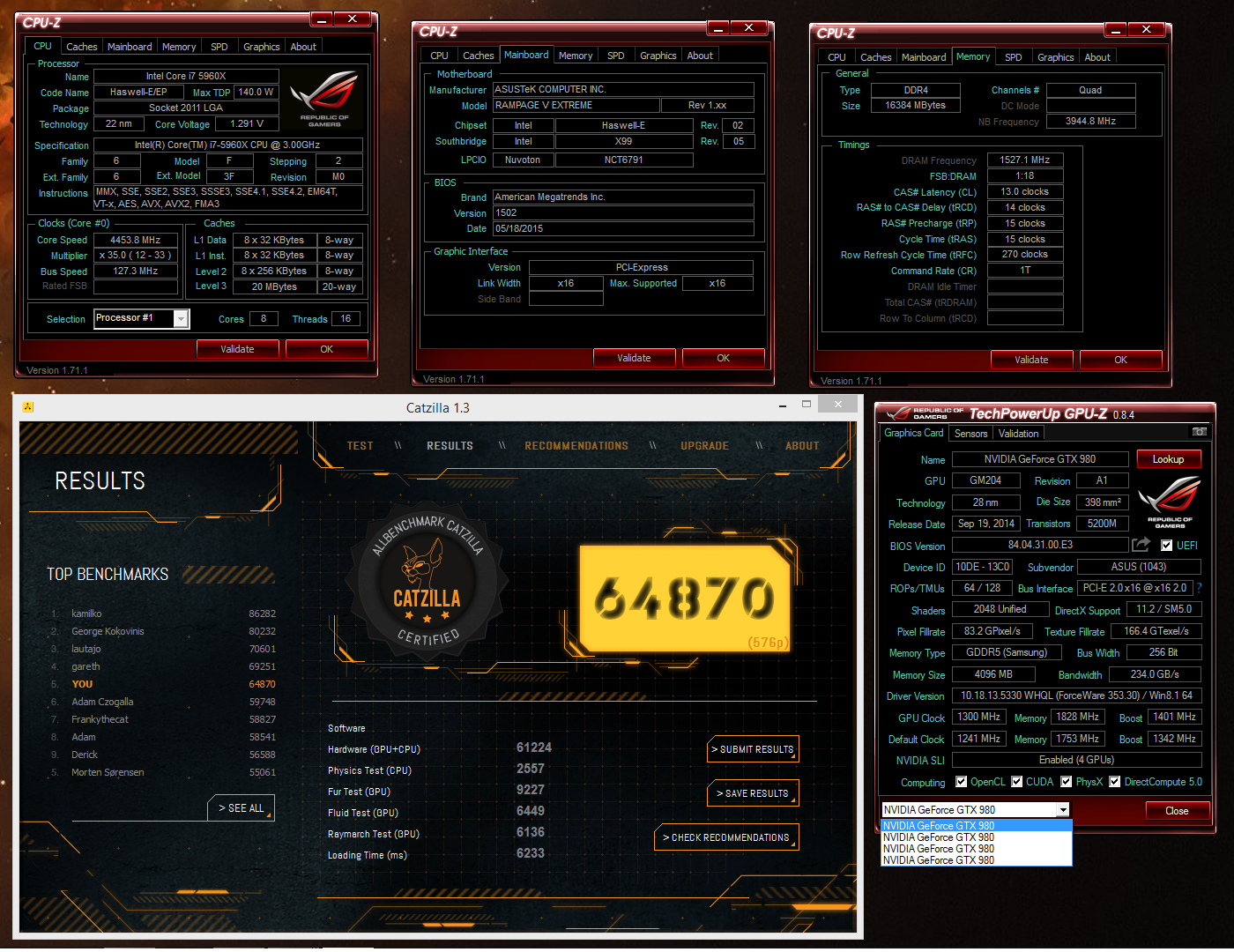Screen dimensions: 1234x952
Task: Click SEE ALL under top benchmarks
Action: [x=242, y=808]
